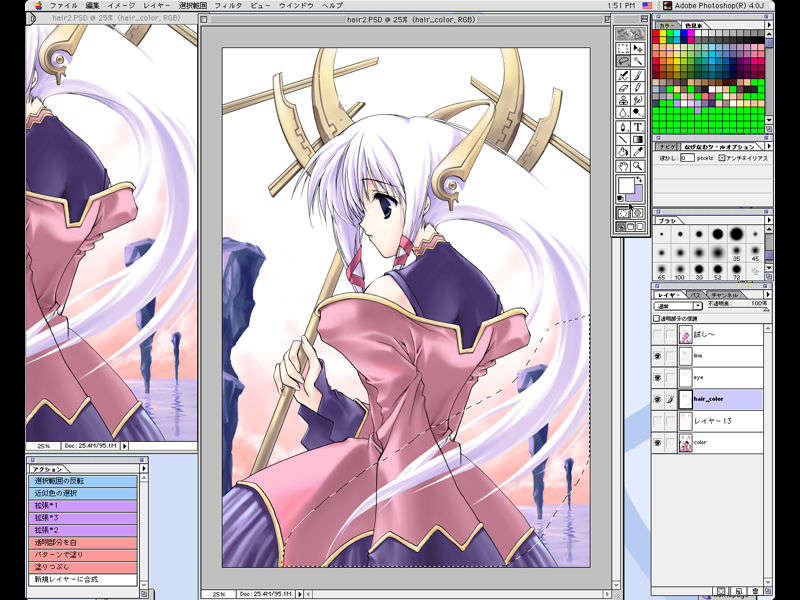The height and width of the screenshot is (600, 800).
Task: Select the Move tool
Action: coord(638,48)
